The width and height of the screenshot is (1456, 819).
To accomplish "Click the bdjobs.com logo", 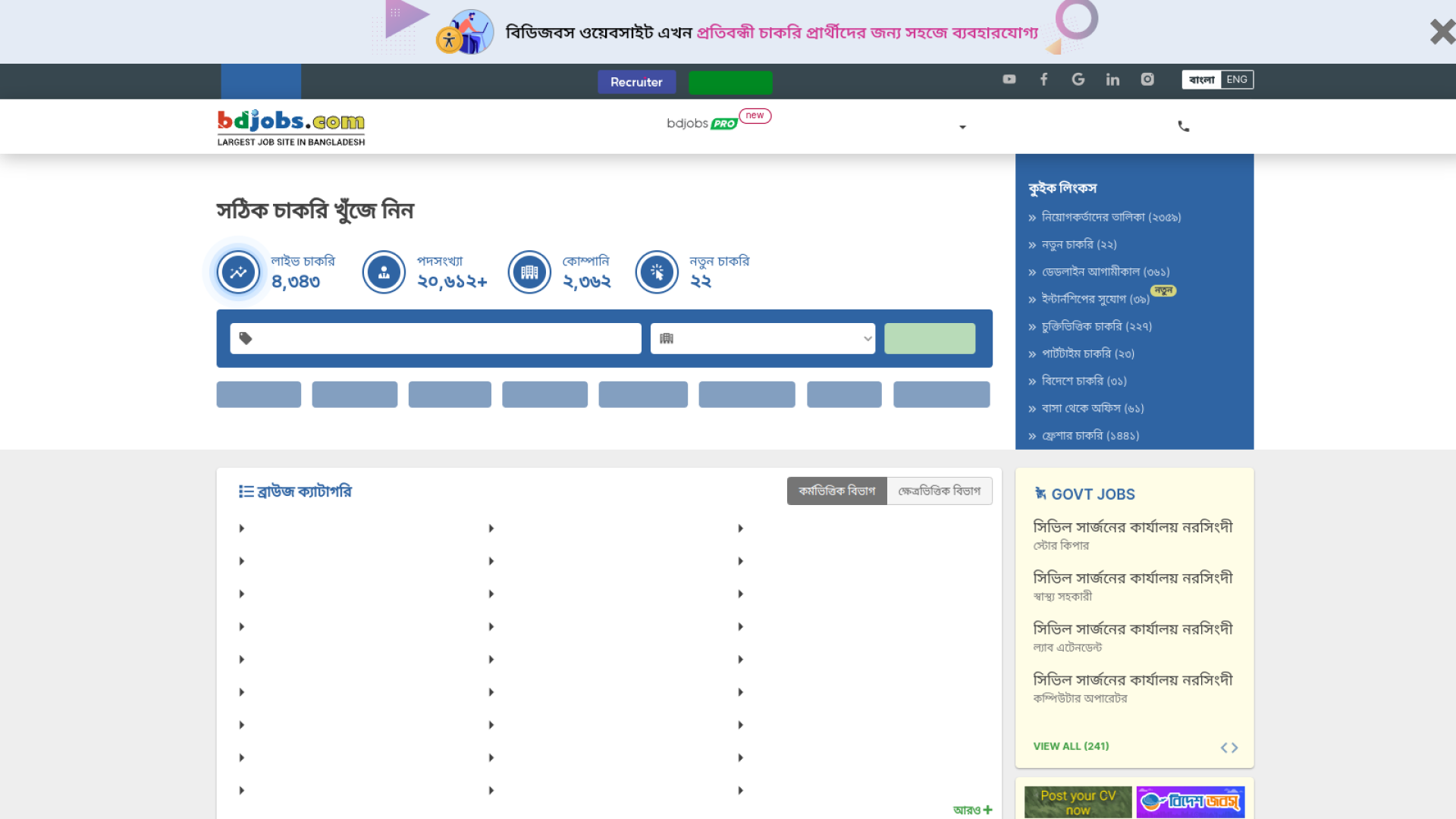I will coord(290,126).
